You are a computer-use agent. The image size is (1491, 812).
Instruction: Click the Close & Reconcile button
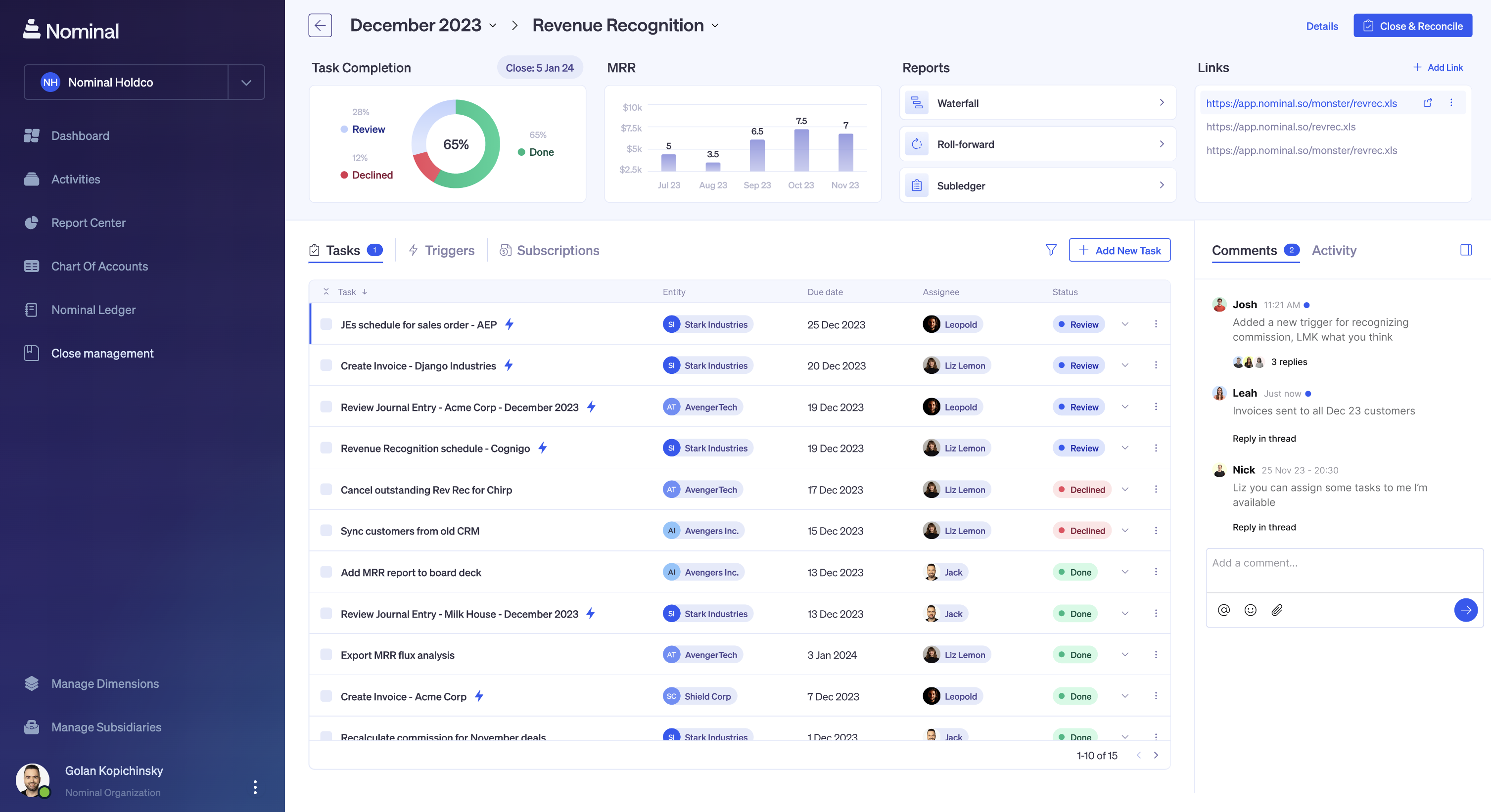pyautogui.click(x=1412, y=26)
